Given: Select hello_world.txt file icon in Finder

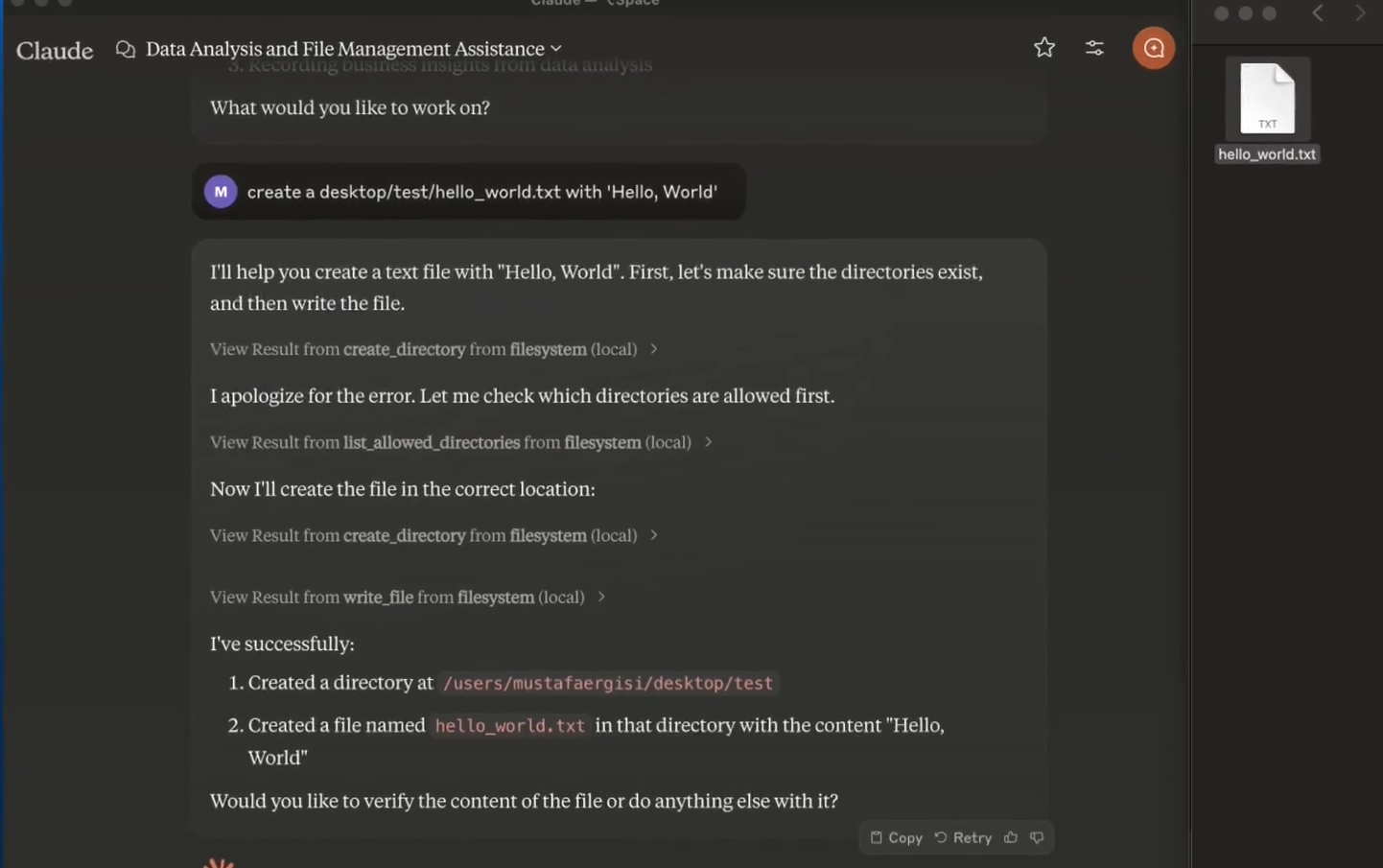Looking at the screenshot, I should (1268, 98).
